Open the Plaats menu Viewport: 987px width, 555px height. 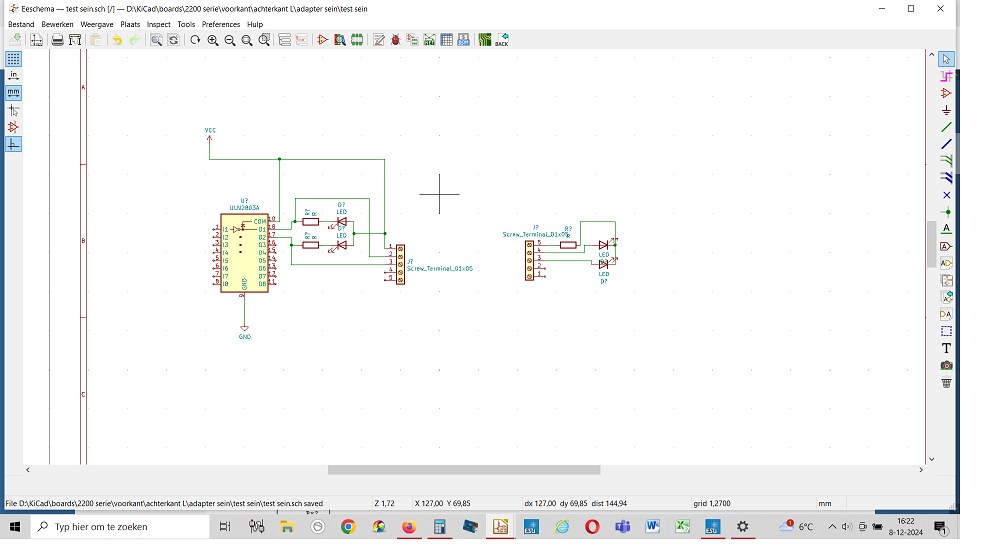[130, 23]
